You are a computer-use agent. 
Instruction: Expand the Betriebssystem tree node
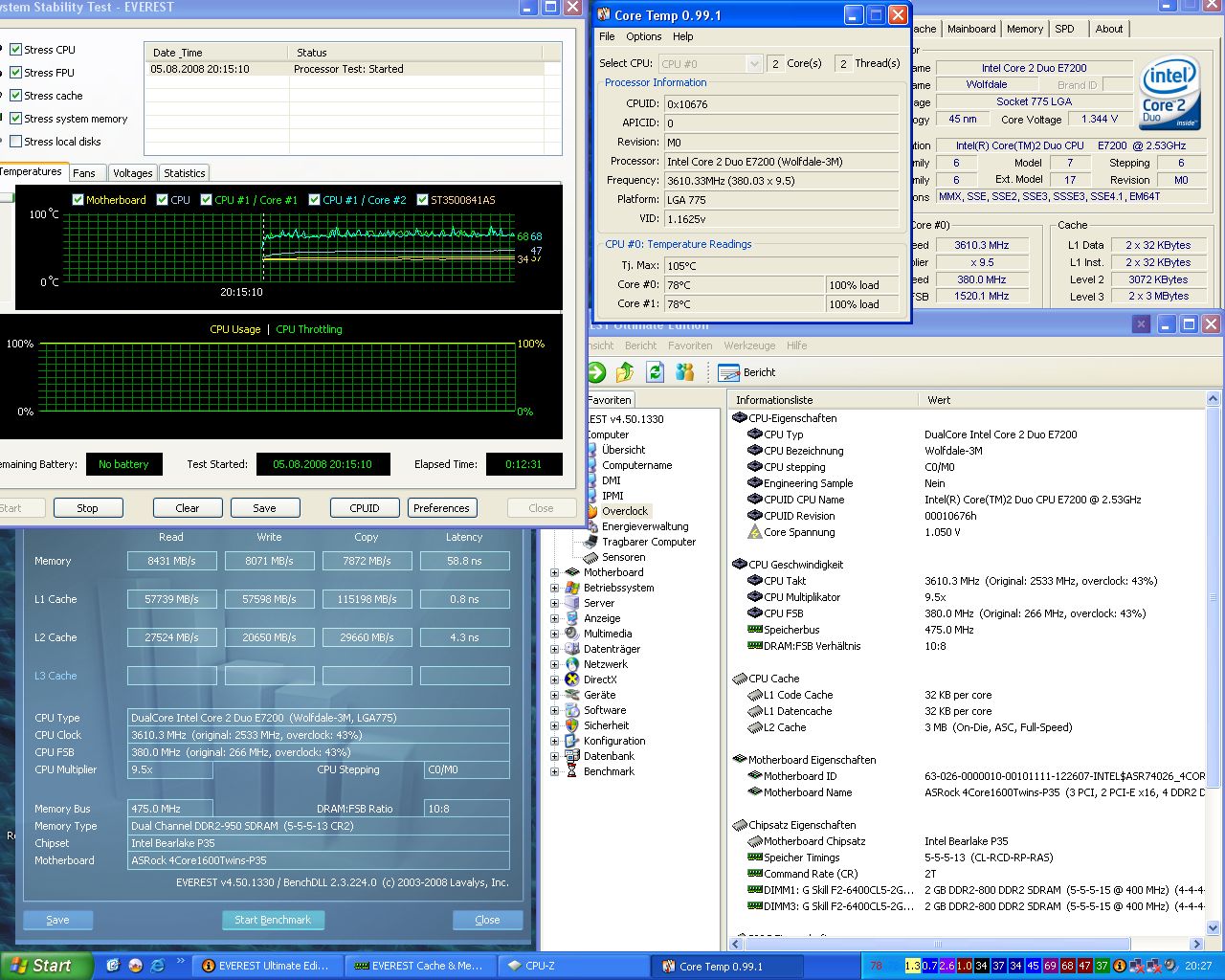554,588
